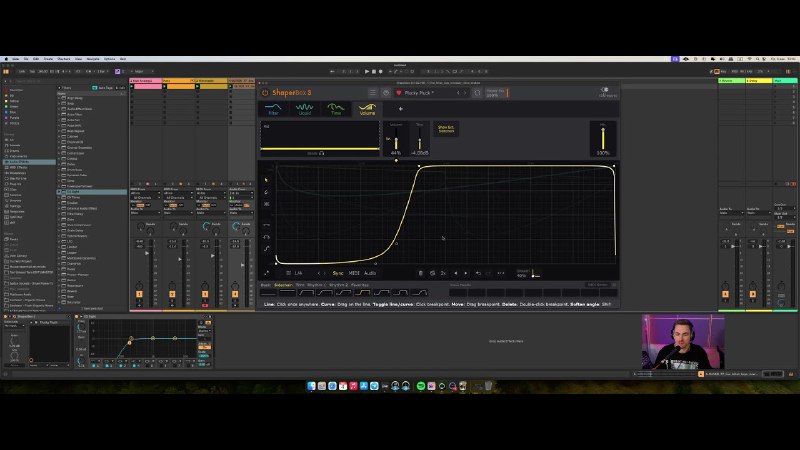Open the ShaperBox hamburger menu
Viewport: 800px width, 450px height.
[x=373, y=93]
